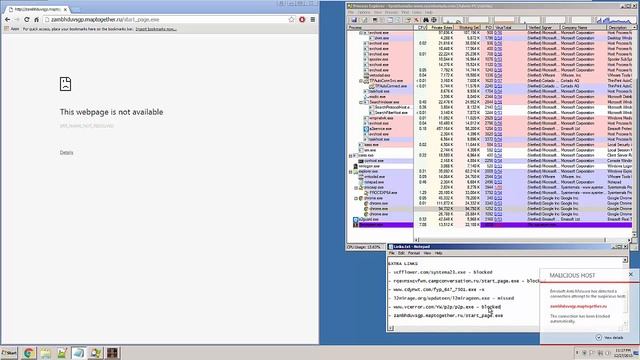
Task: Open the folder icon on the taskbar
Action: coord(45,353)
